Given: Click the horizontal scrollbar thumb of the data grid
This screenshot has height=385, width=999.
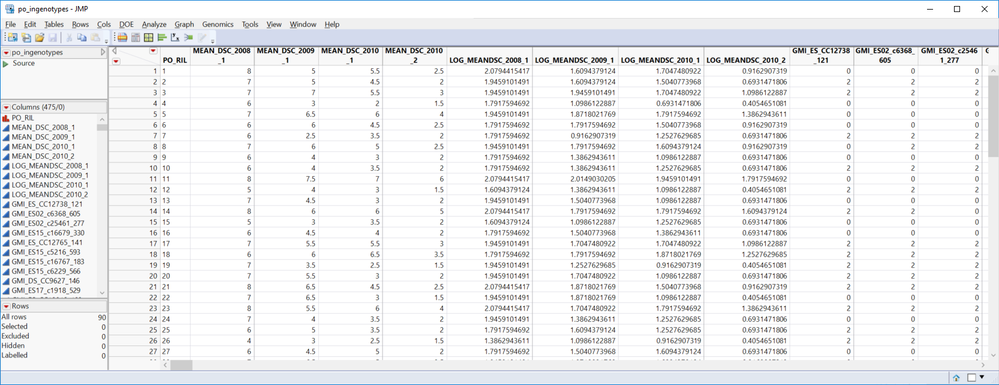Looking at the screenshot, I should (x=182, y=365).
